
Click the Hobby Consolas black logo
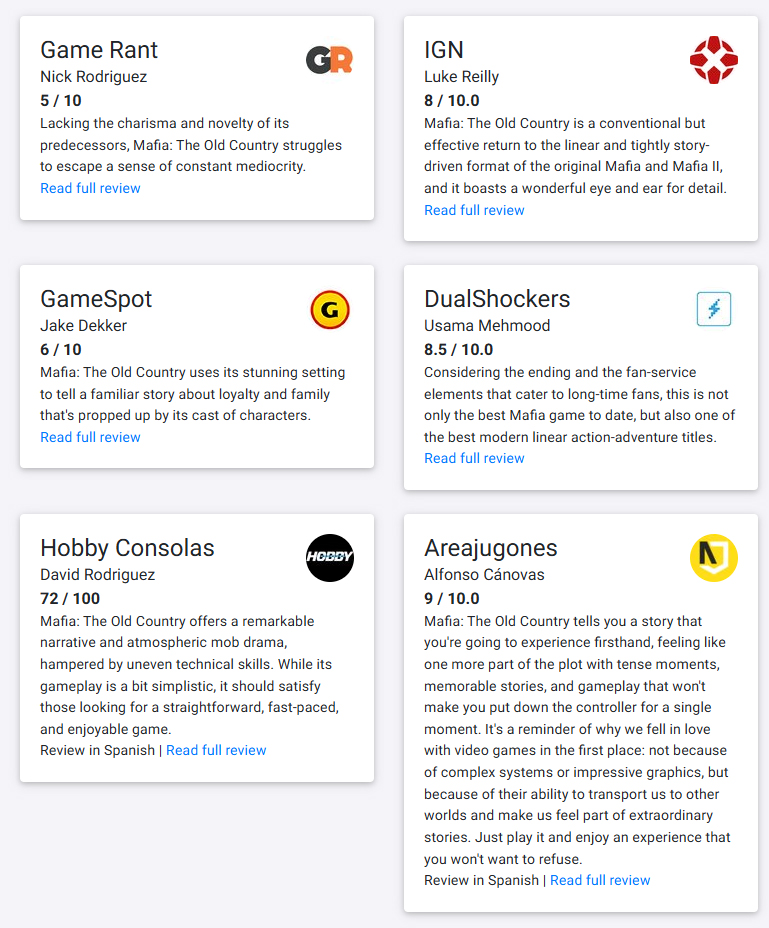coord(329,558)
